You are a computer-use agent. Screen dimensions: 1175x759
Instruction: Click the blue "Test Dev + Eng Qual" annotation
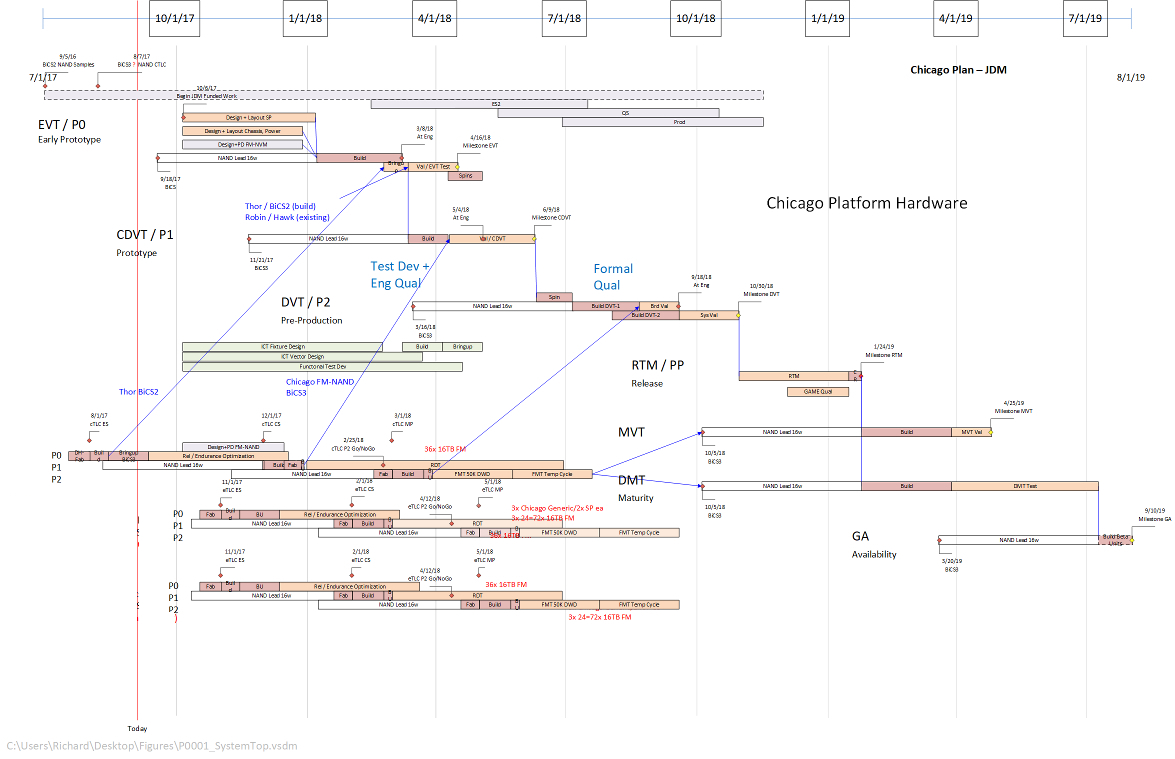[399, 274]
